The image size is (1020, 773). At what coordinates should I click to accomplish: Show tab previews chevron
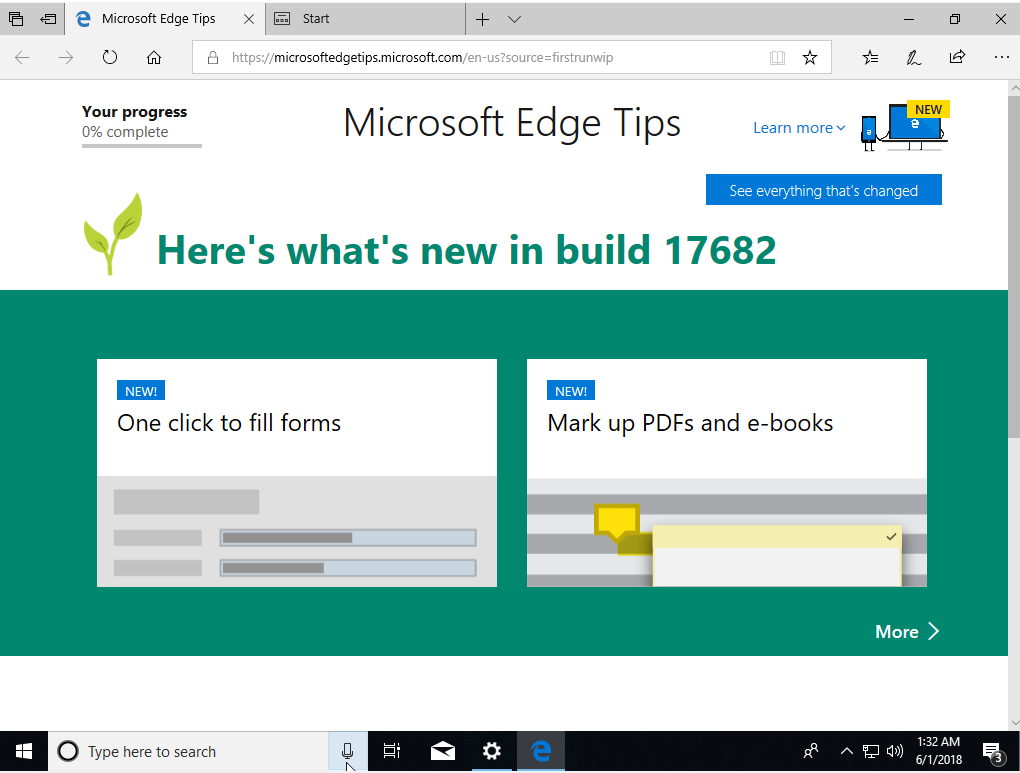tap(514, 20)
